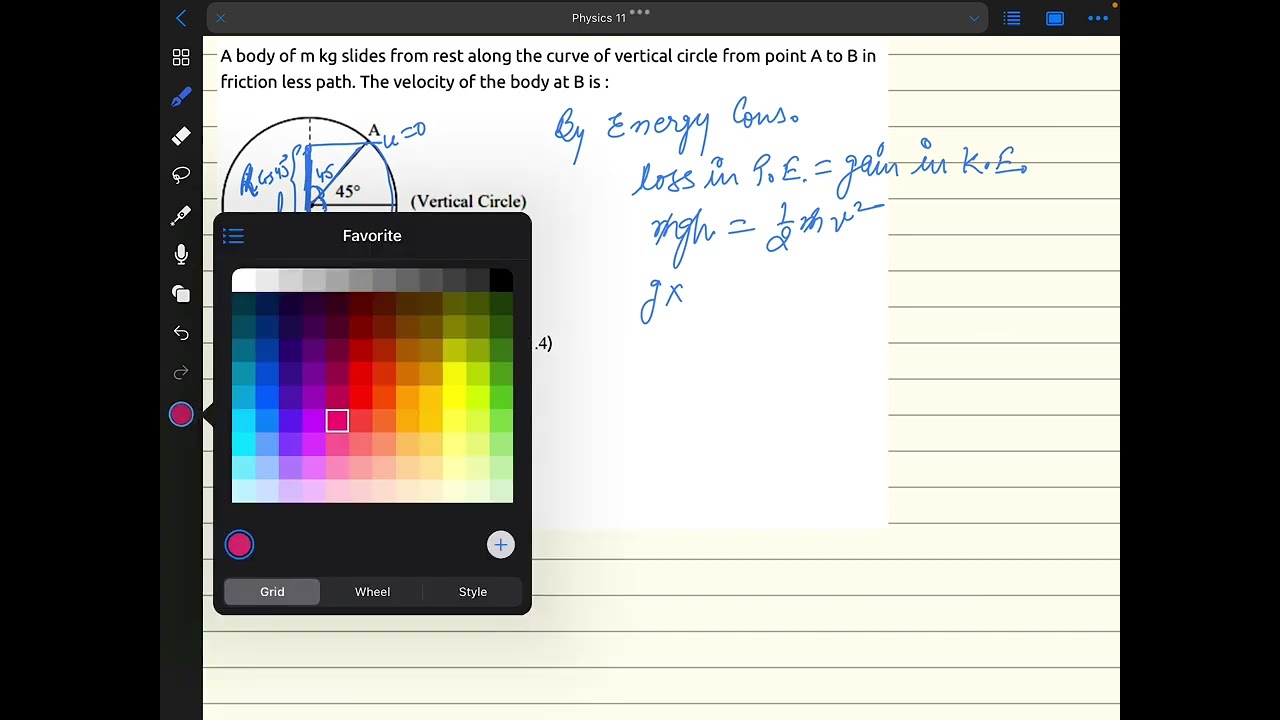Tap the Favorite heading in color popup
Viewport: 1280px width, 720px height.
point(372,236)
